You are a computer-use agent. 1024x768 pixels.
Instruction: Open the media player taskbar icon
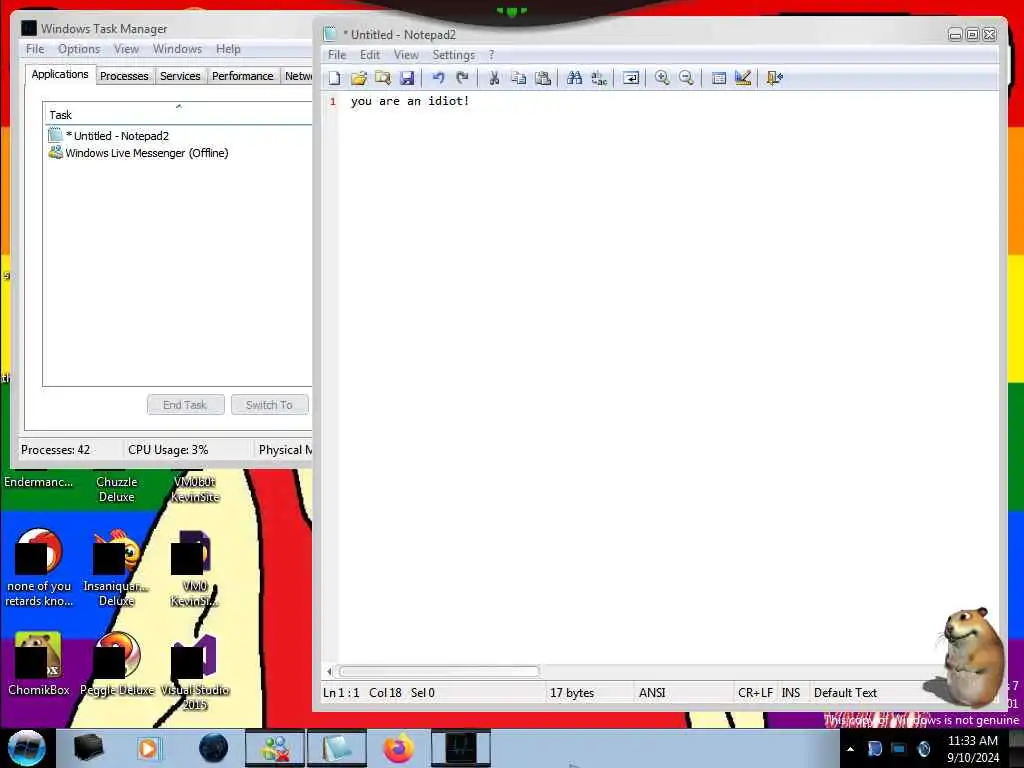(149, 748)
